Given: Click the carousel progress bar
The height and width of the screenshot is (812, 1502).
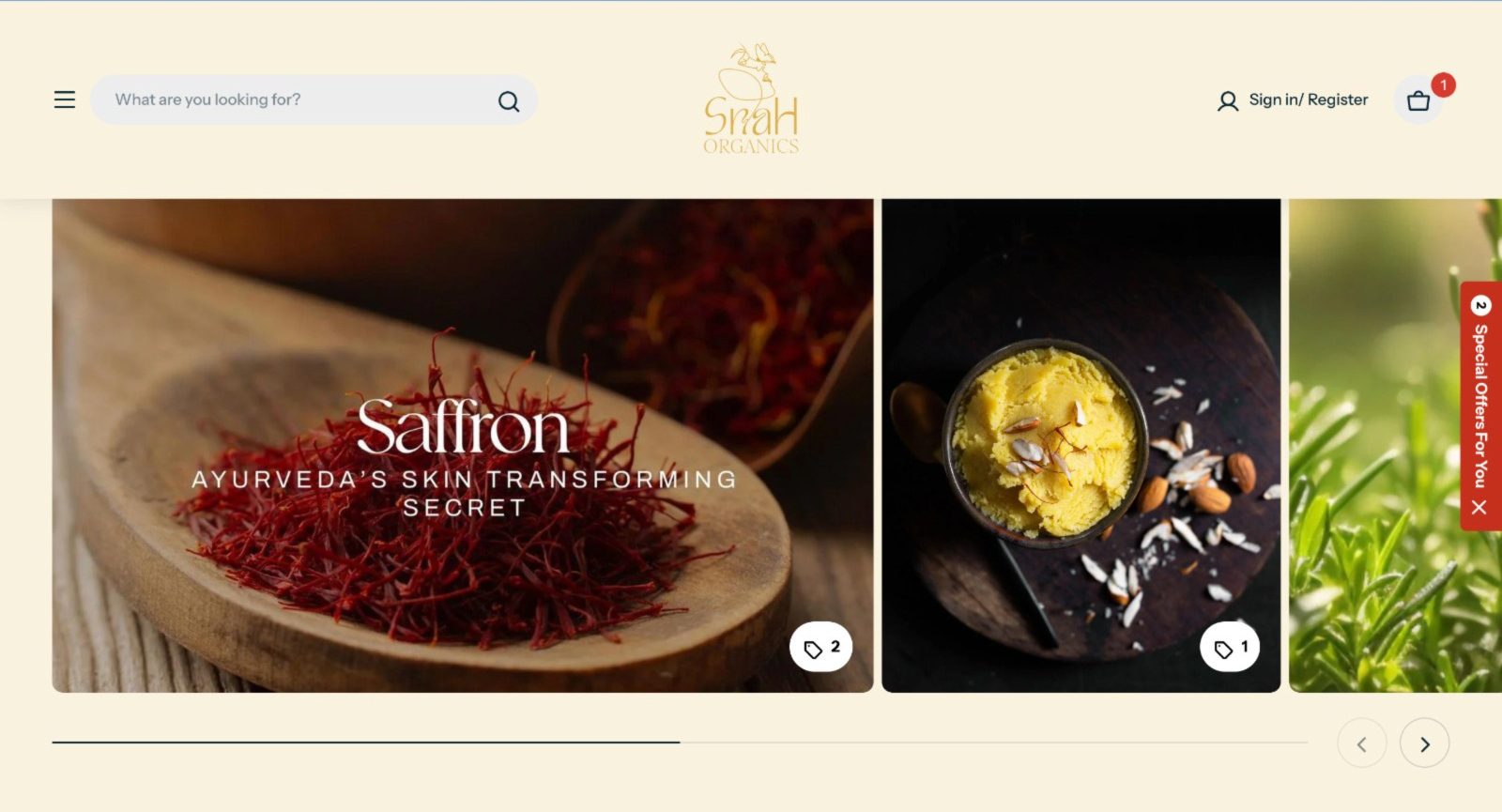Looking at the screenshot, I should point(680,743).
